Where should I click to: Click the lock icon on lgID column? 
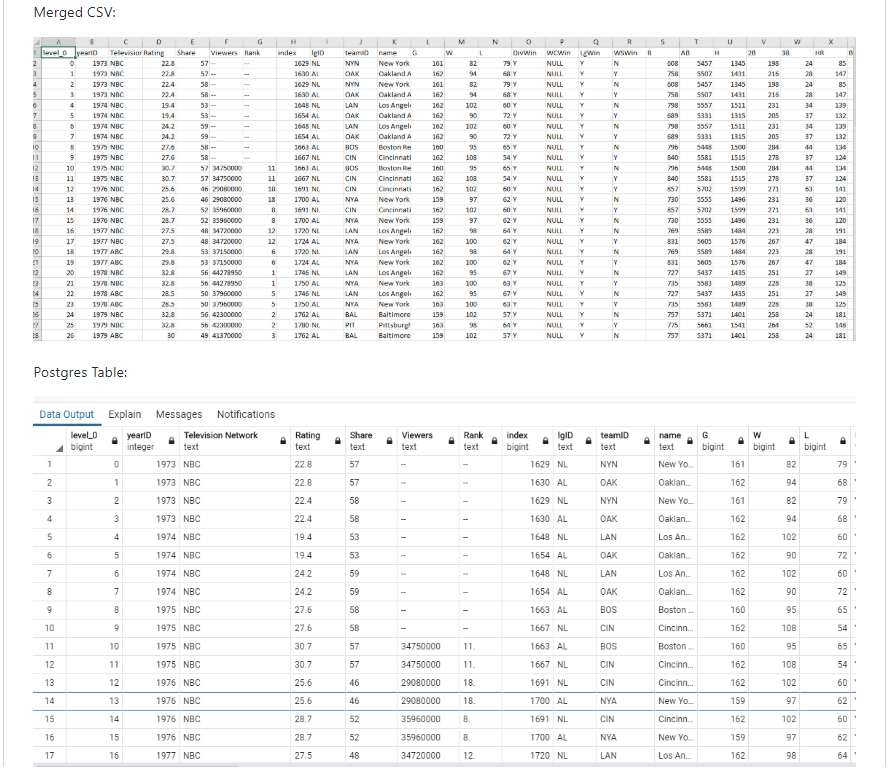coord(588,441)
